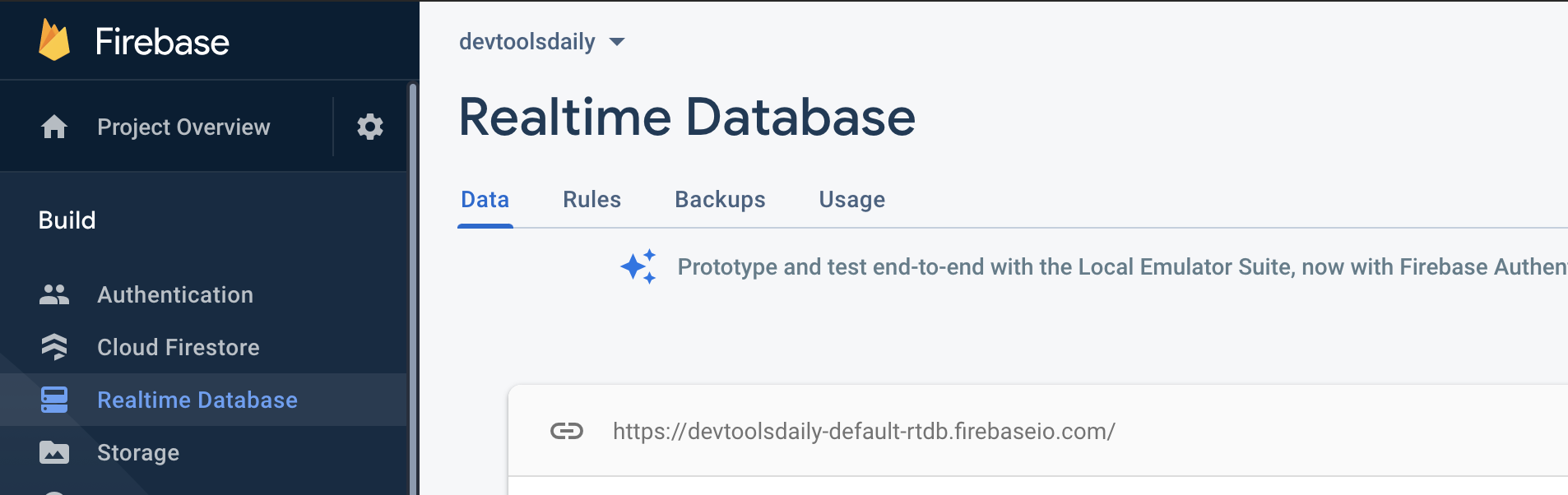Expand the project selector dropdown arrow
The image size is (1568, 495).
[617, 42]
